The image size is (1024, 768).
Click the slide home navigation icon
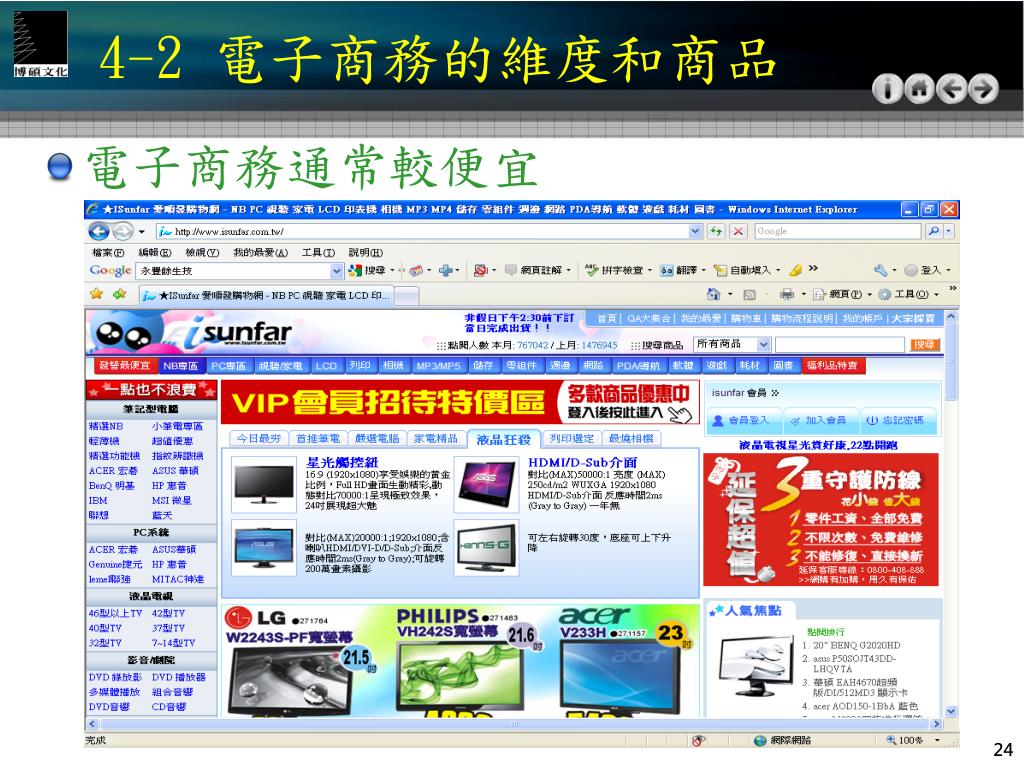(920, 88)
